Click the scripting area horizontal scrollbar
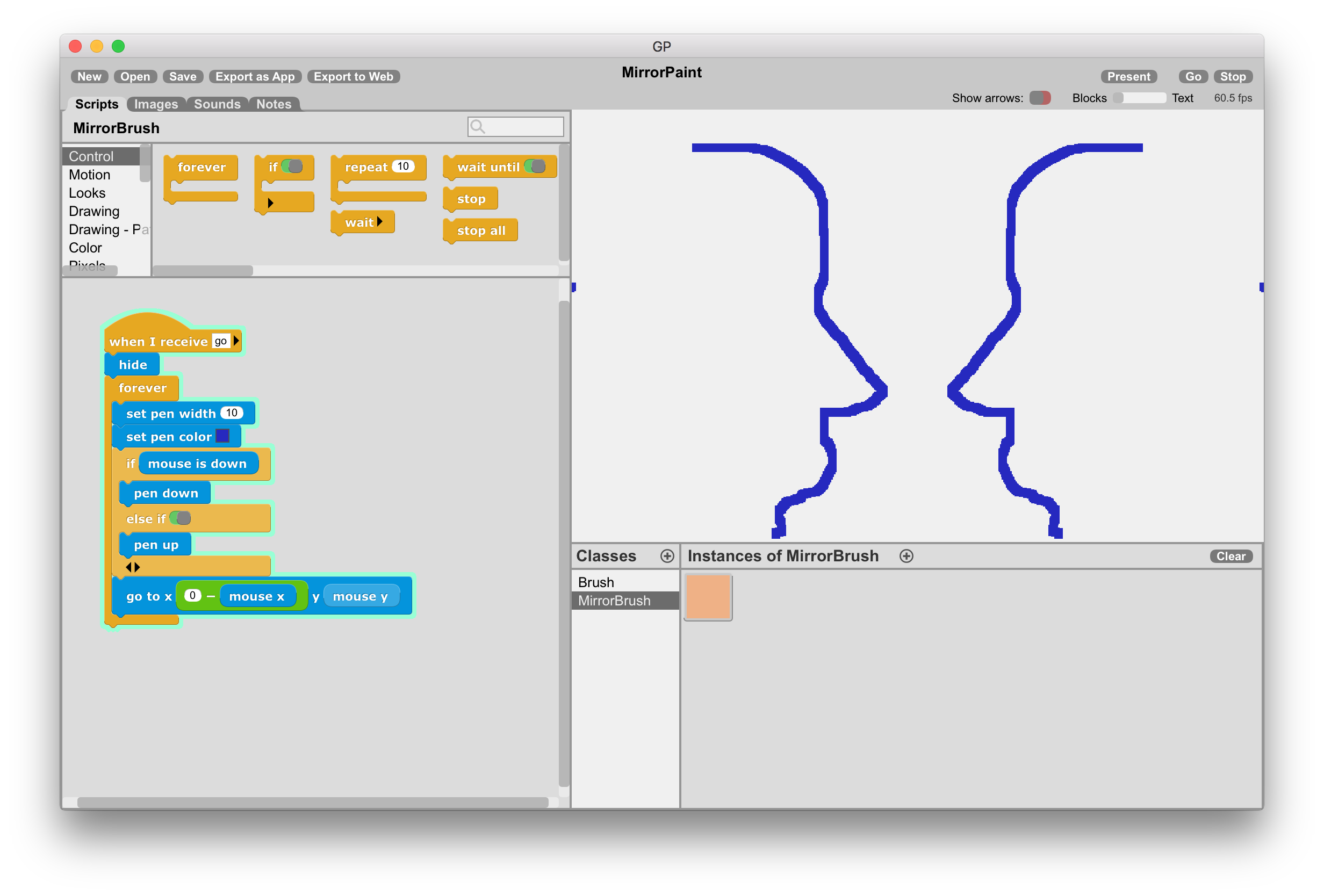The image size is (1324, 896). tap(312, 802)
